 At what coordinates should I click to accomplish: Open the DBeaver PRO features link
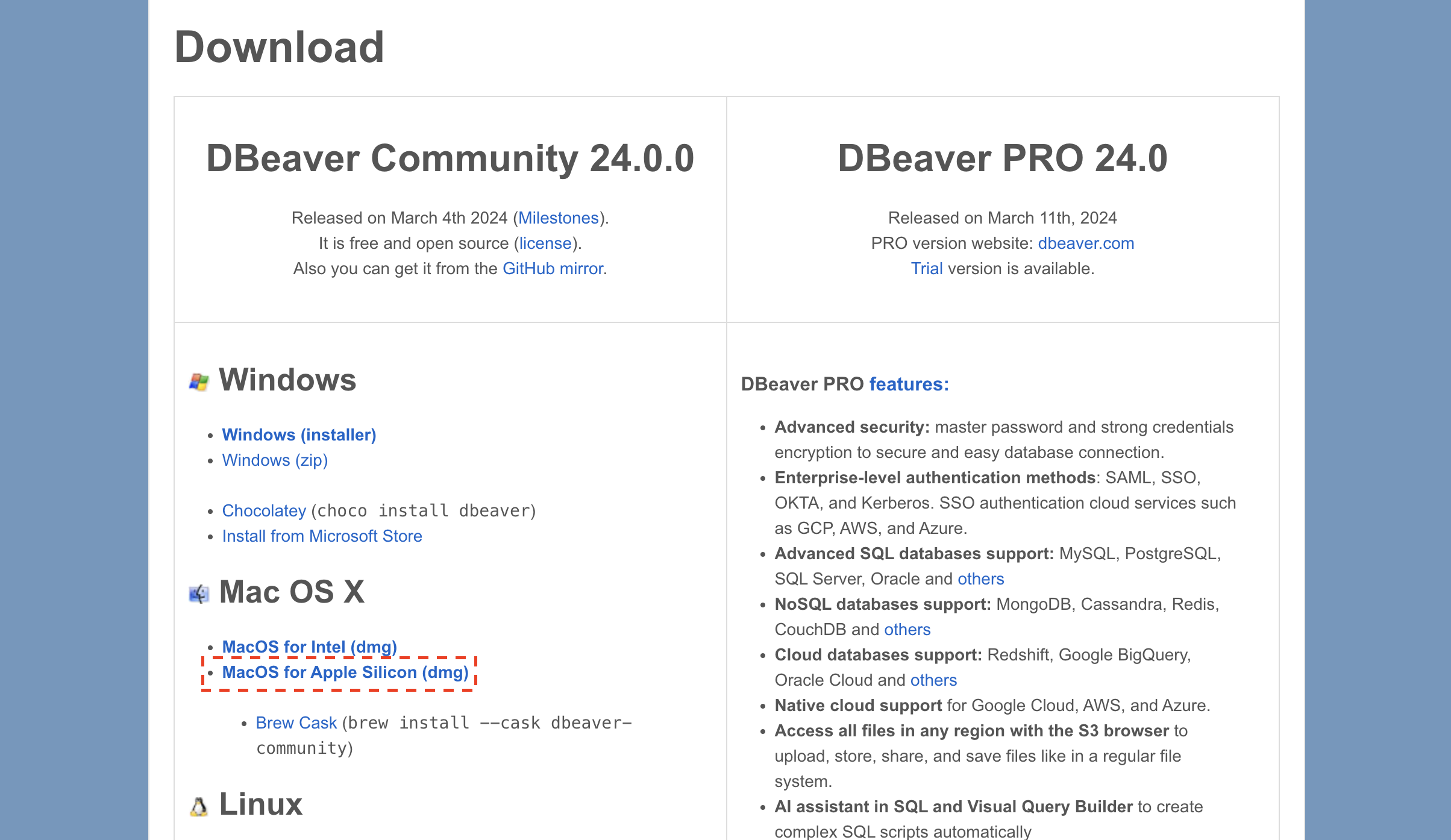[x=909, y=384]
